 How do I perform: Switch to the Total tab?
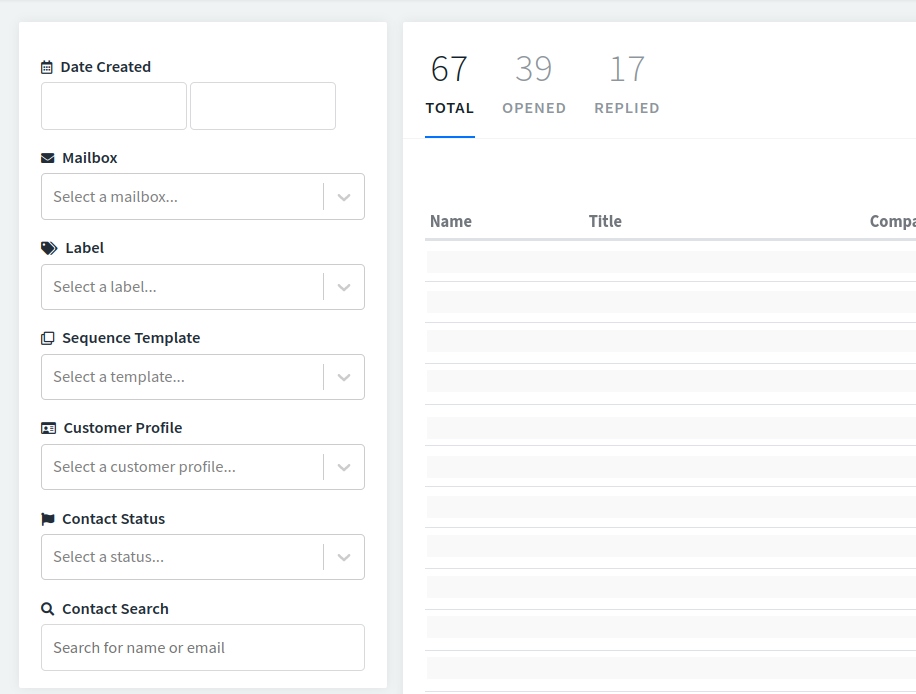coord(450,85)
